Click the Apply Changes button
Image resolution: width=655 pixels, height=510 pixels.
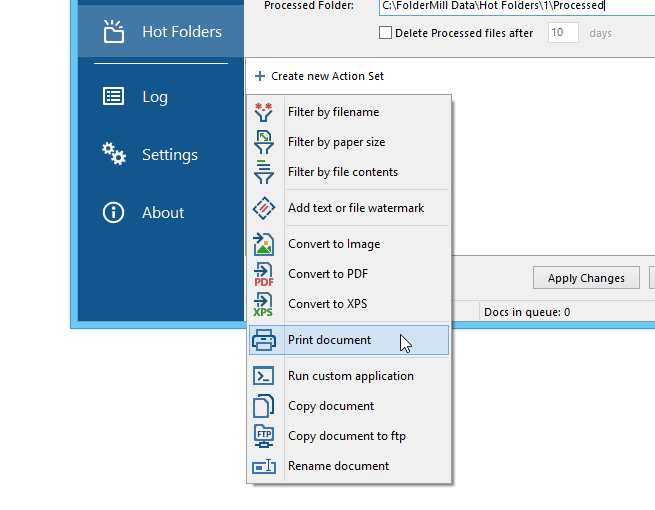(586, 278)
